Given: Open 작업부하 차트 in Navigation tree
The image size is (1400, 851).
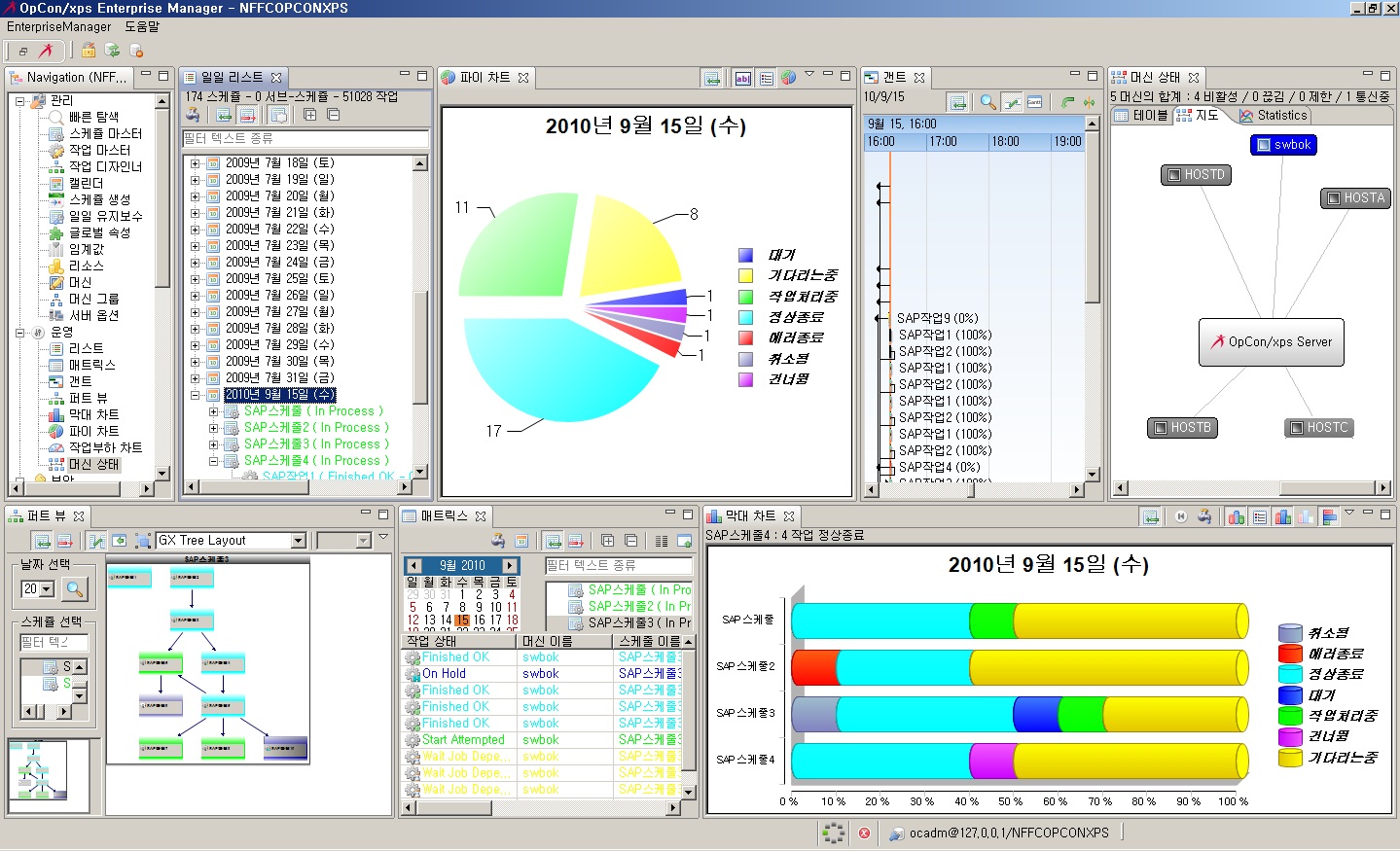Looking at the screenshot, I should click(x=95, y=447).
